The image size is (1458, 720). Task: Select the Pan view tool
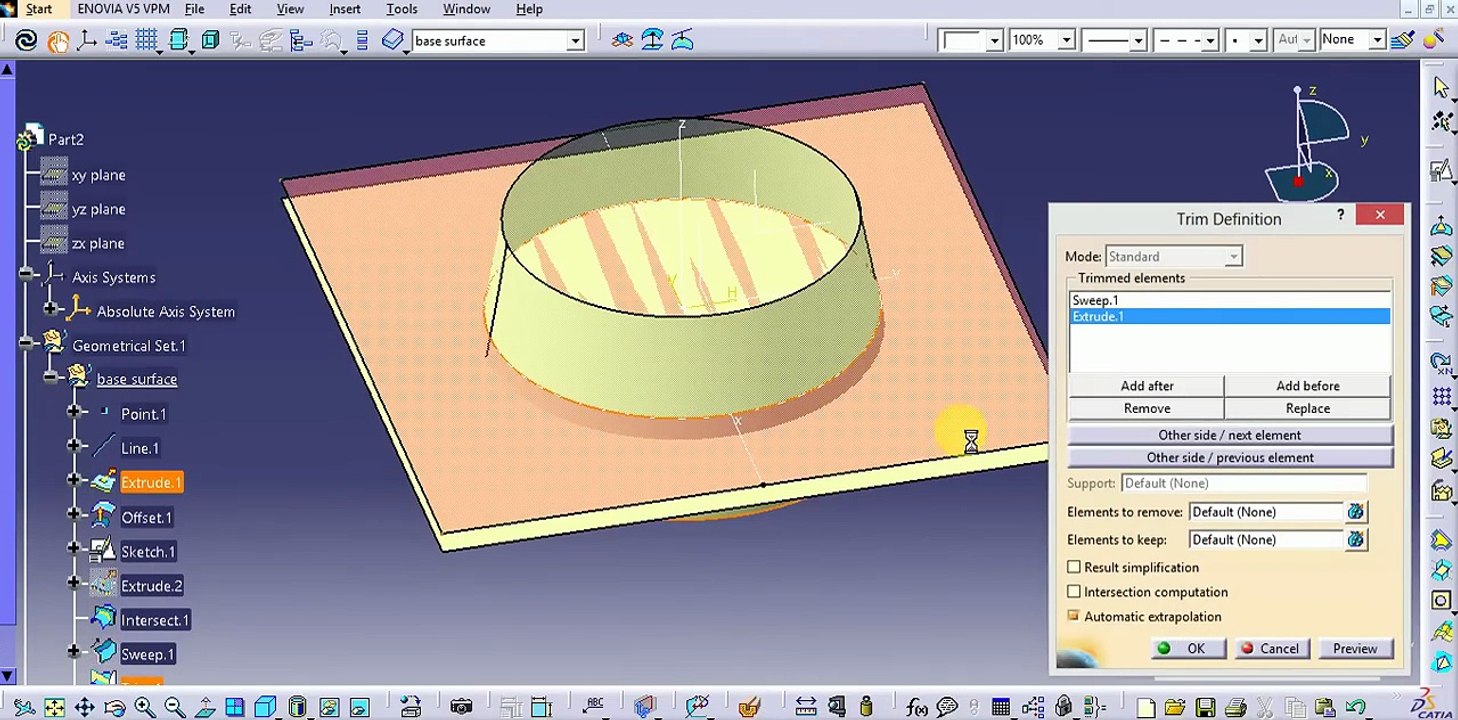click(85, 708)
